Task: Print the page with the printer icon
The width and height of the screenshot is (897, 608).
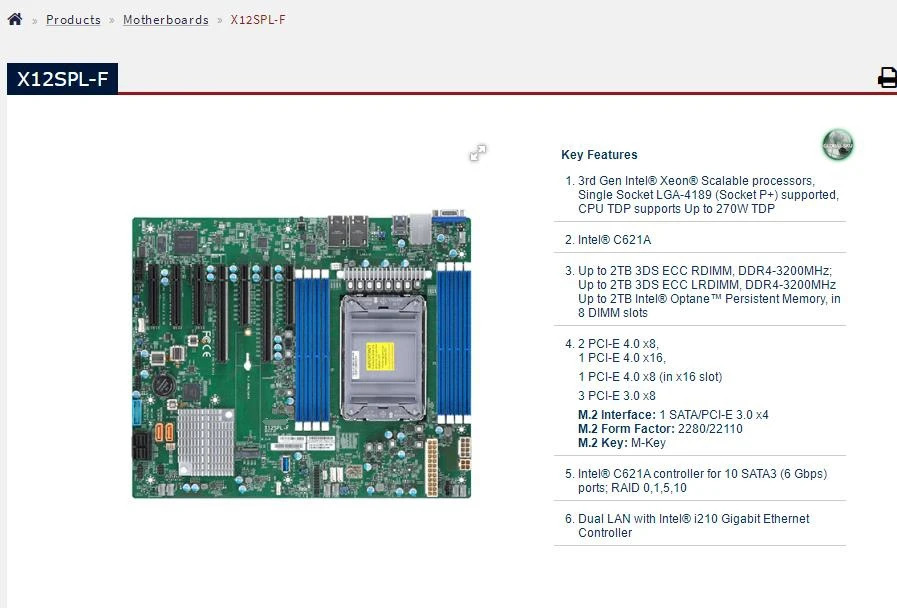Action: coord(887,77)
